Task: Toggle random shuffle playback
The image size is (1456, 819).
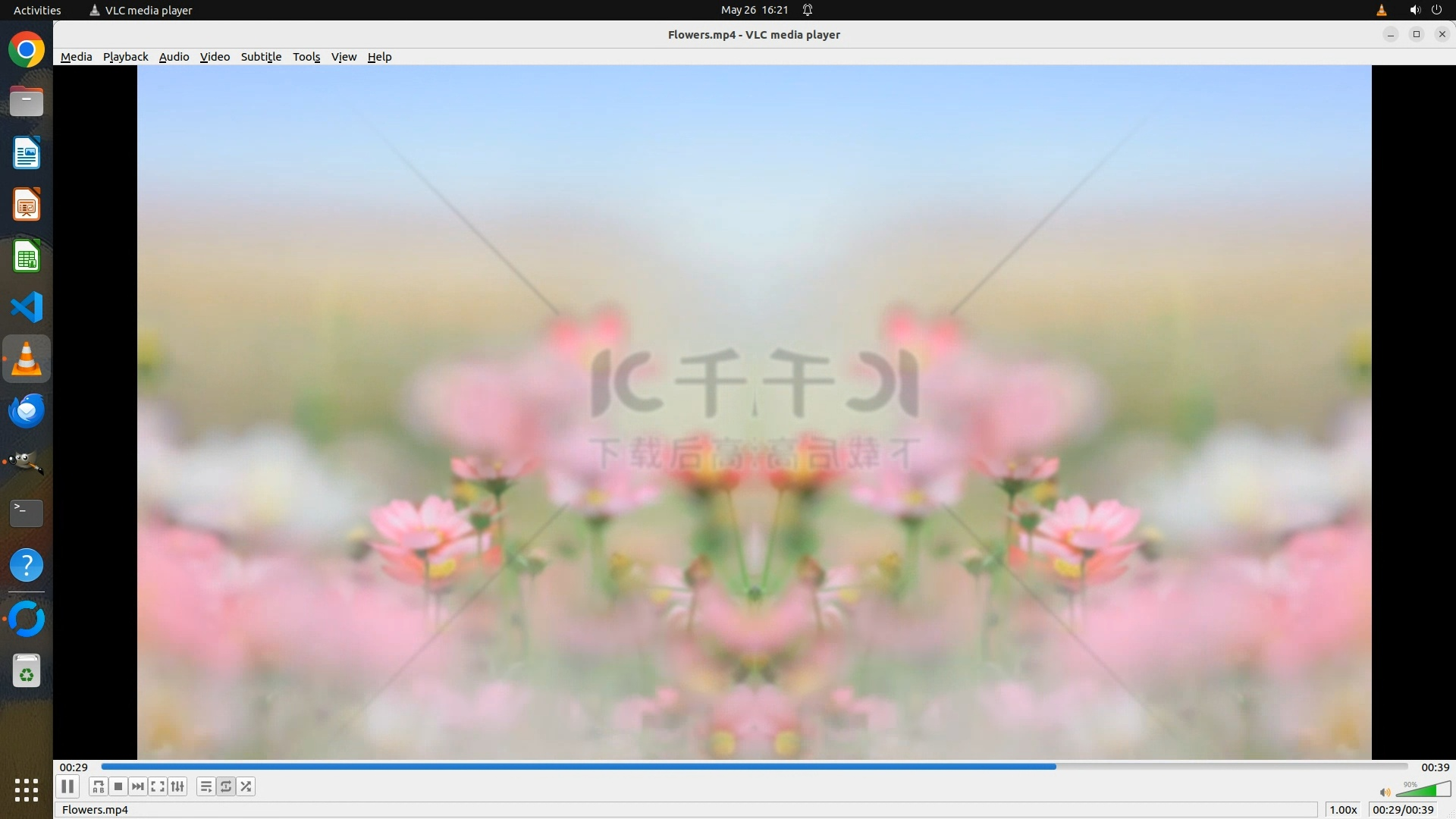Action: tap(246, 786)
